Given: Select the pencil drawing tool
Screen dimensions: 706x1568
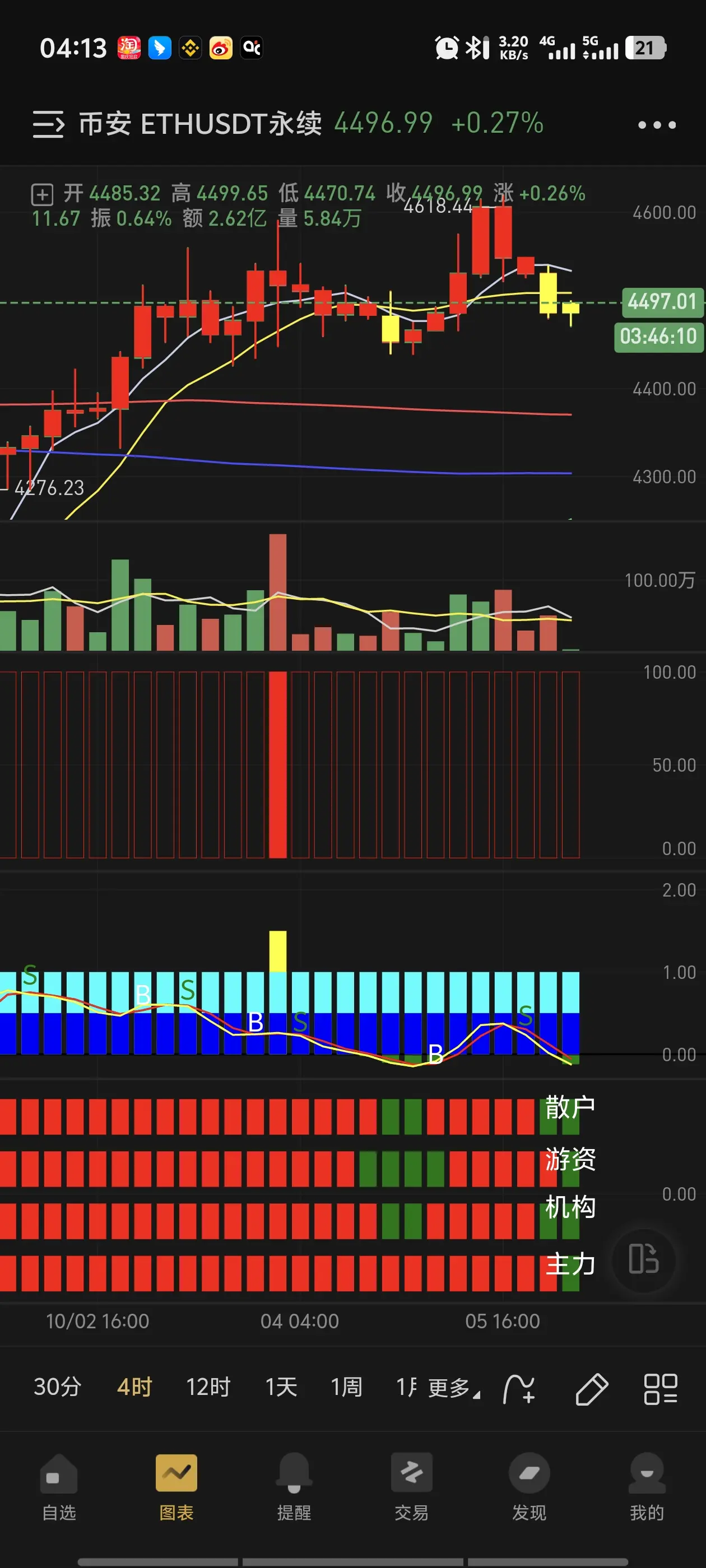Looking at the screenshot, I should pyautogui.click(x=592, y=1389).
